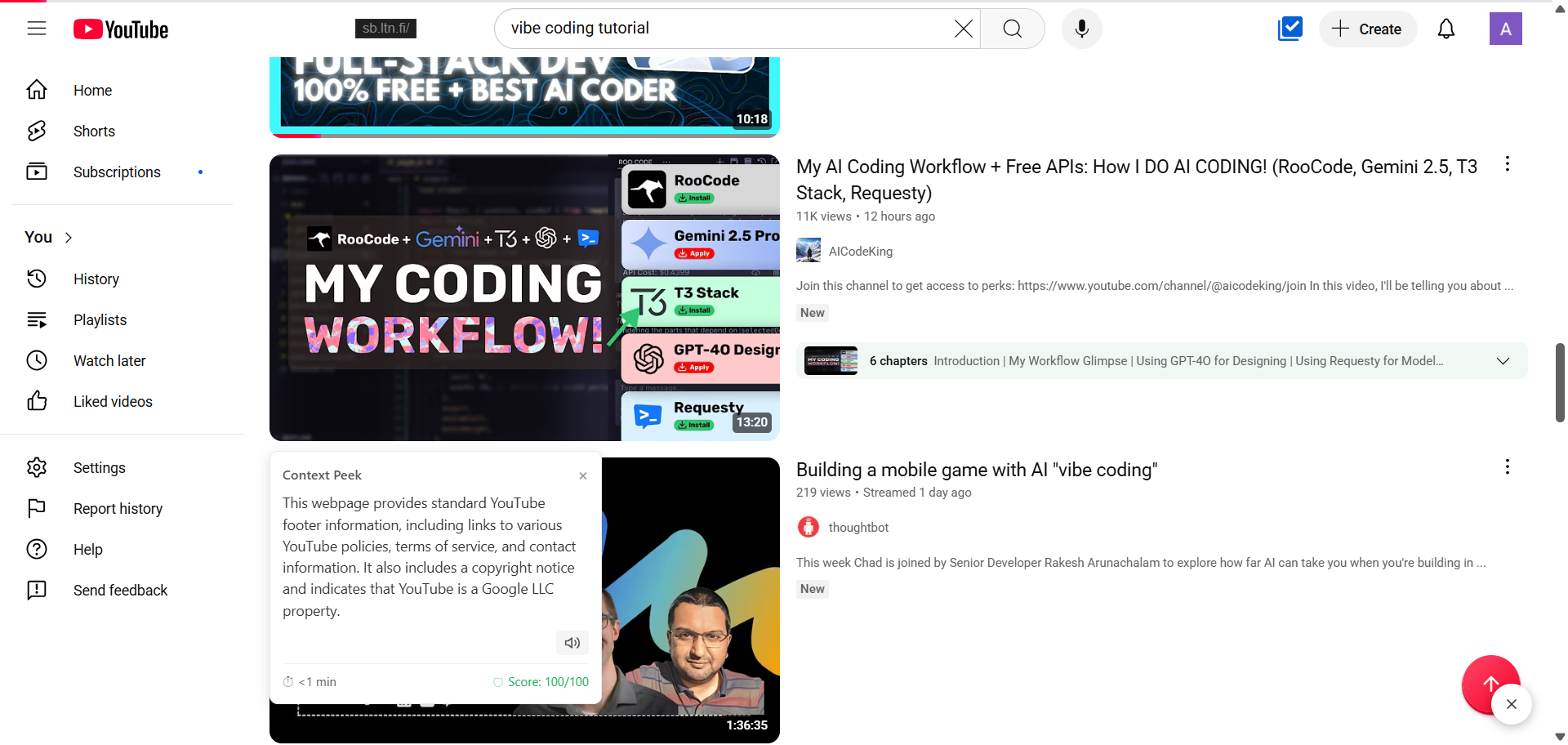Open the account avatar menu
The height and width of the screenshot is (745, 1568).
coord(1506,29)
